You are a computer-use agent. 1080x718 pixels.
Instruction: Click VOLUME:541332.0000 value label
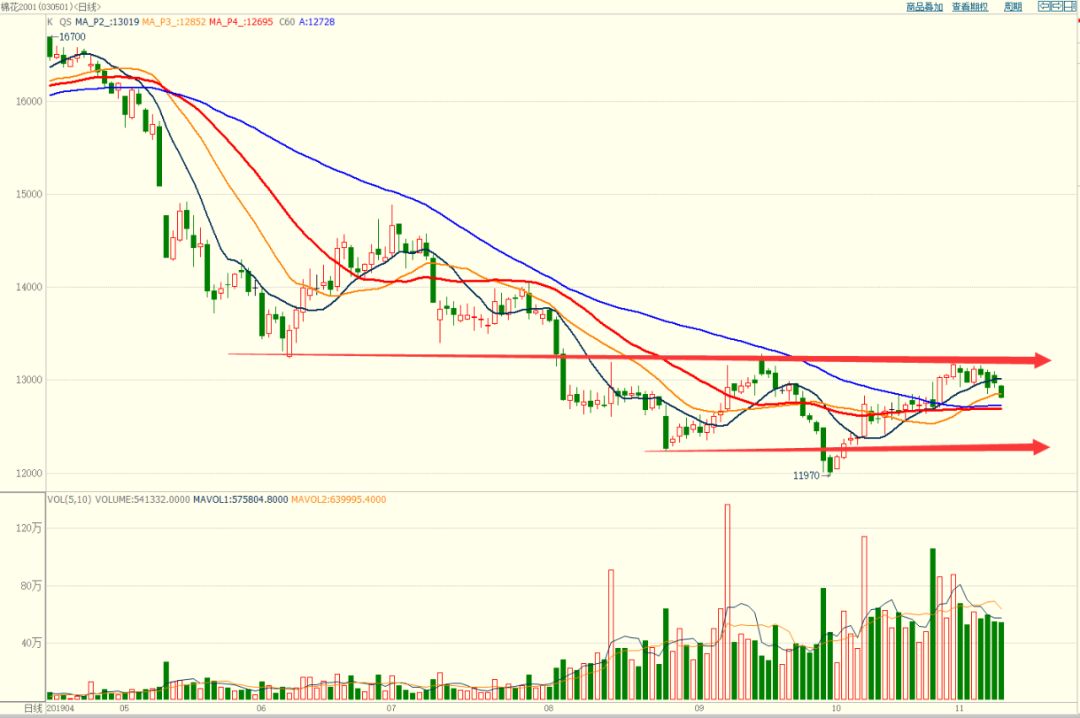pyautogui.click(x=142, y=500)
